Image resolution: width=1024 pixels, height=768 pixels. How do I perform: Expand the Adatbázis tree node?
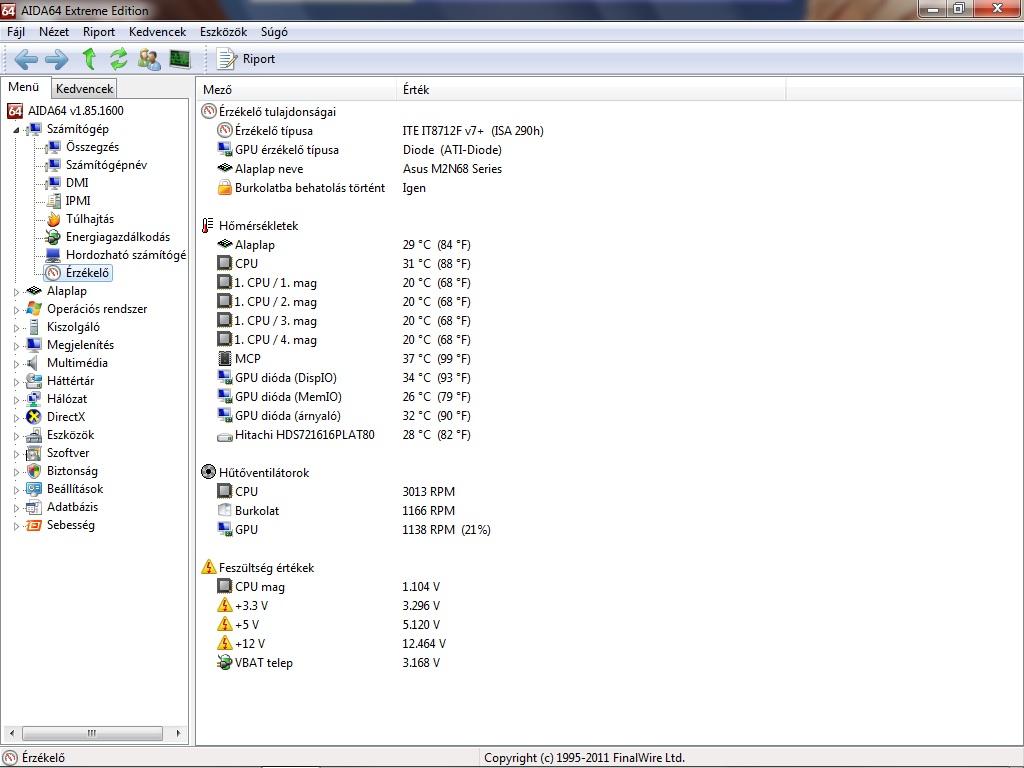(x=16, y=508)
